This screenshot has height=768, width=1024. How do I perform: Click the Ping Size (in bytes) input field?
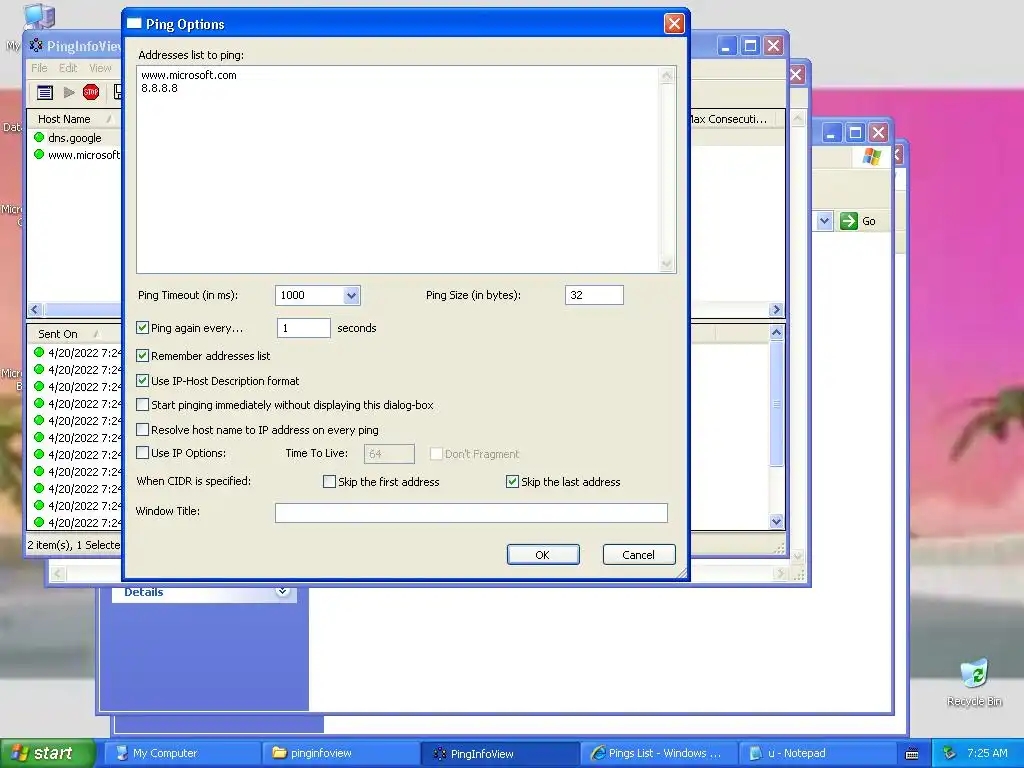[x=594, y=295]
